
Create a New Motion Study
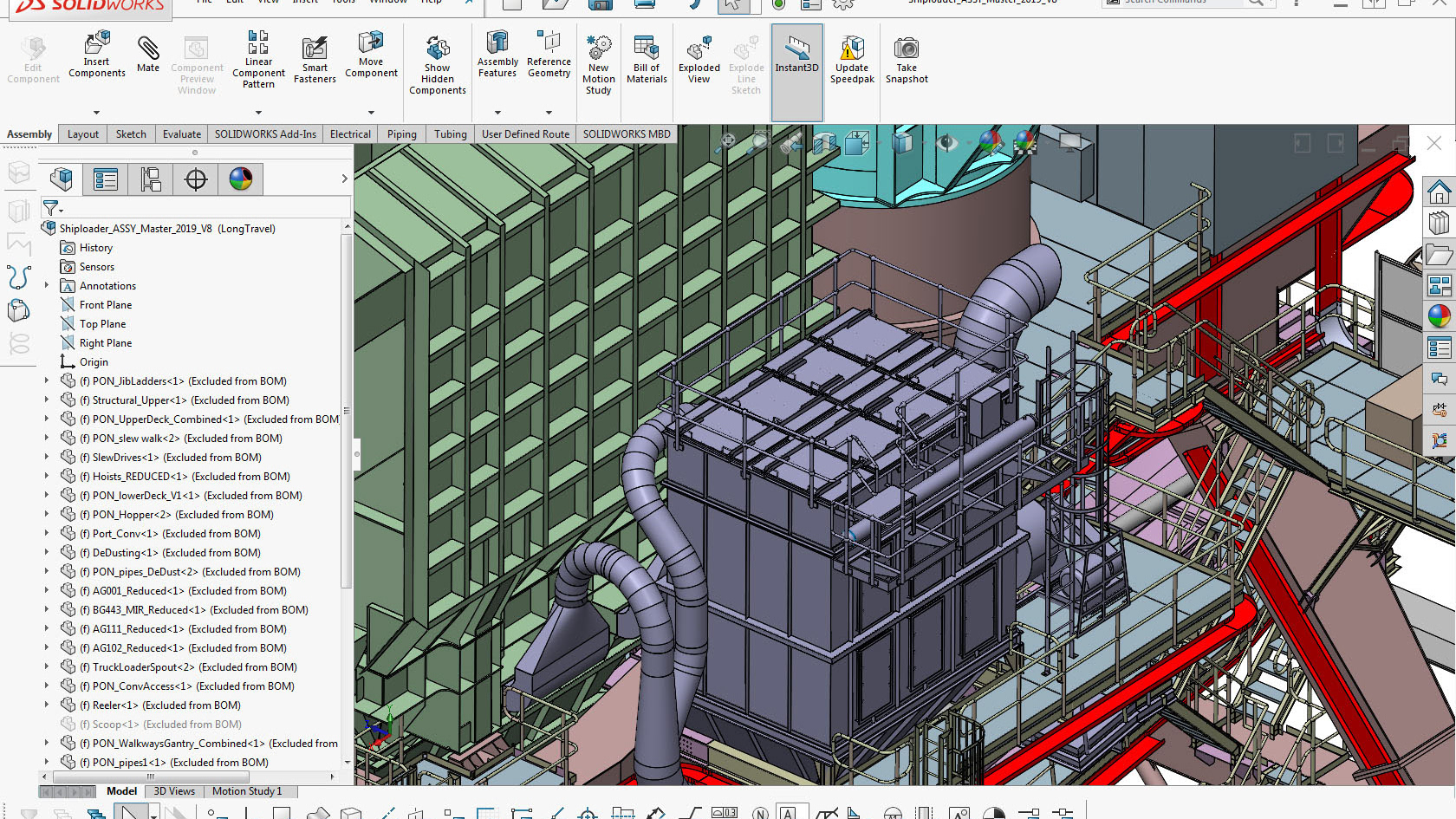[x=599, y=65]
